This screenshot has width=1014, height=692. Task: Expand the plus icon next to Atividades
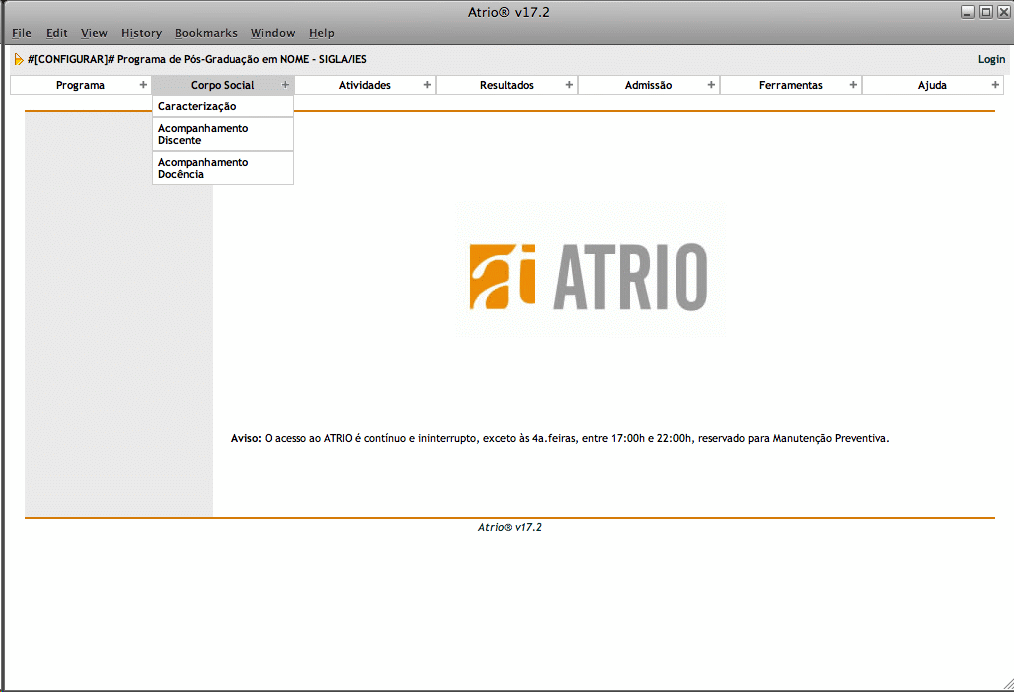pyautogui.click(x=427, y=85)
